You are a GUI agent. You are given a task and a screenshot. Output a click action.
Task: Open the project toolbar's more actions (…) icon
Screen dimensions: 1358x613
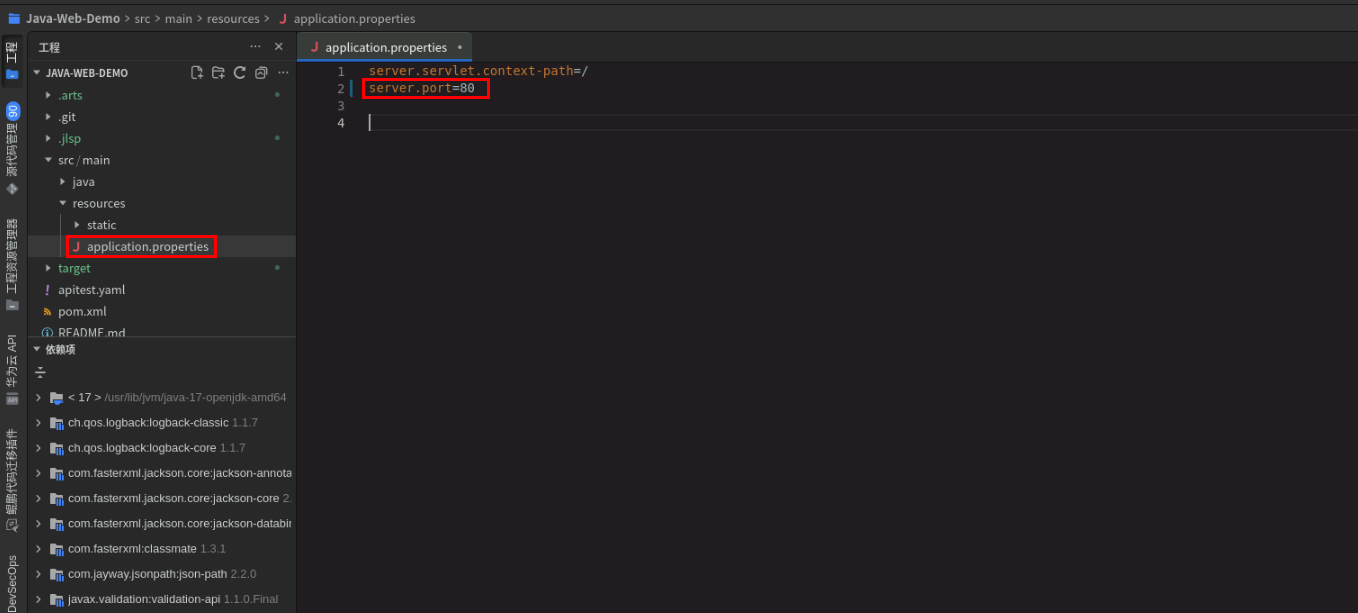tap(283, 72)
